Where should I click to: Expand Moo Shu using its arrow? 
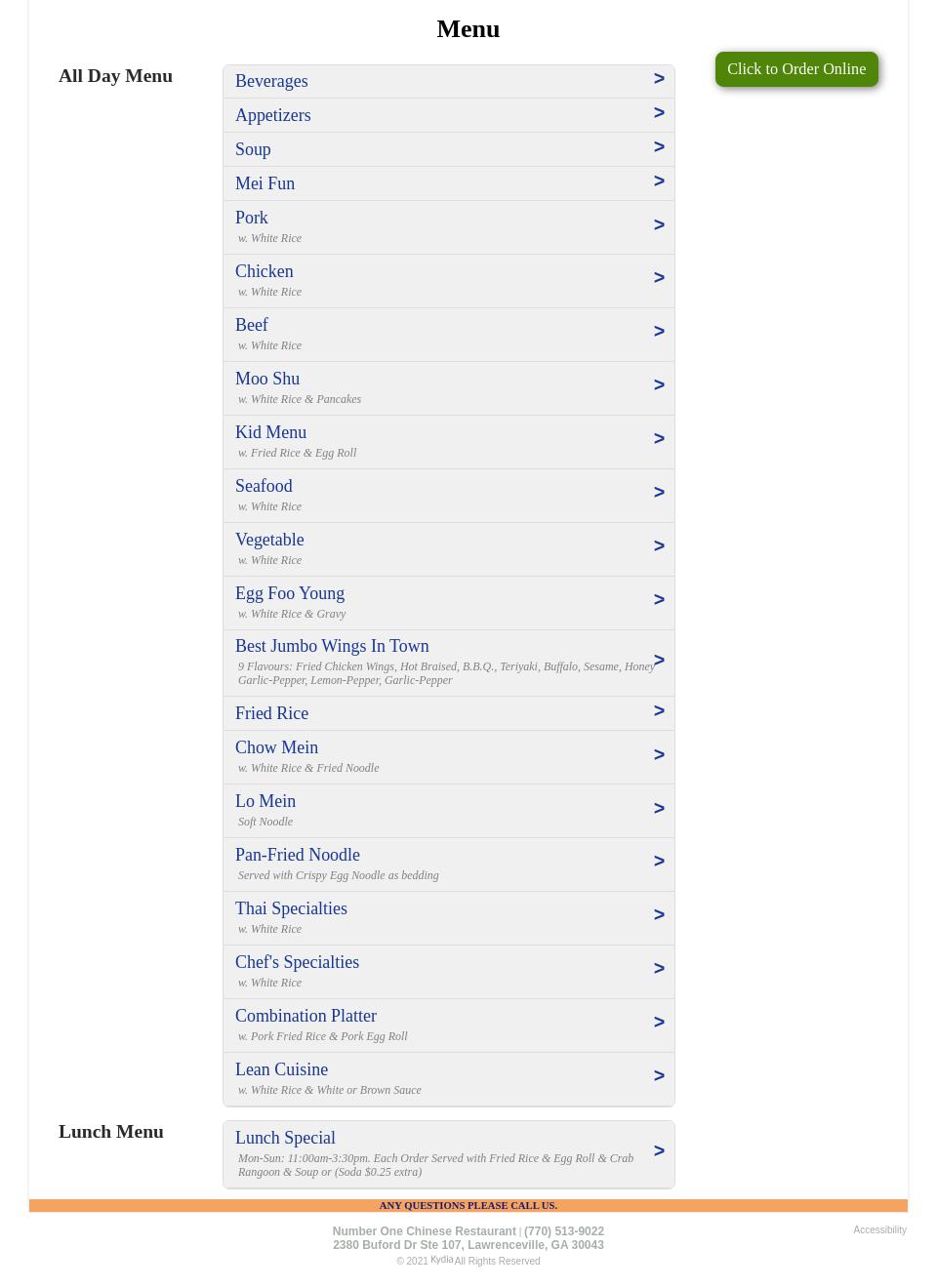659,385
